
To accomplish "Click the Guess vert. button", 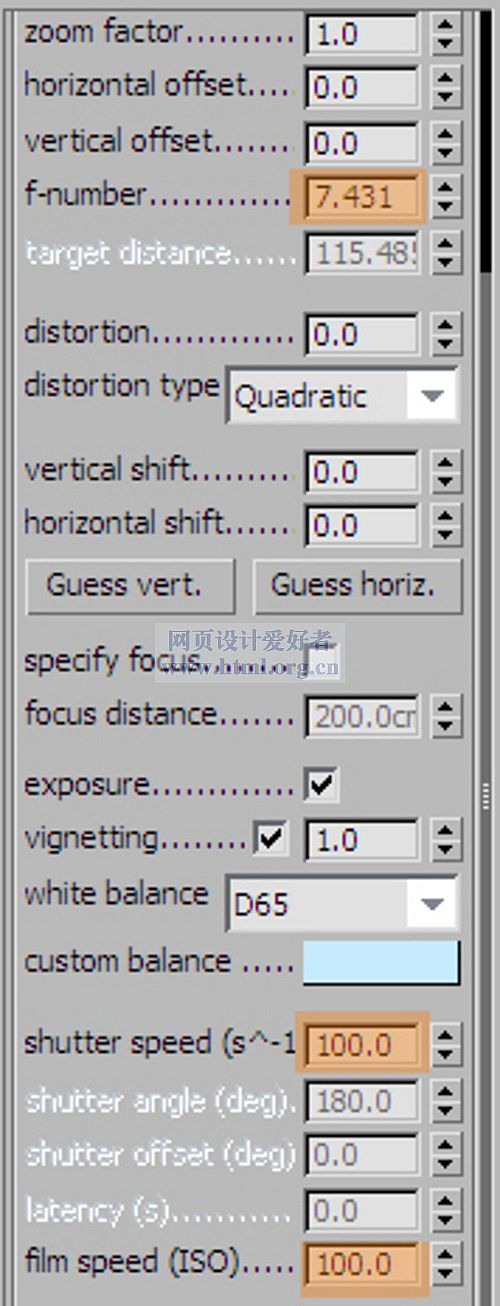I will click(125, 586).
